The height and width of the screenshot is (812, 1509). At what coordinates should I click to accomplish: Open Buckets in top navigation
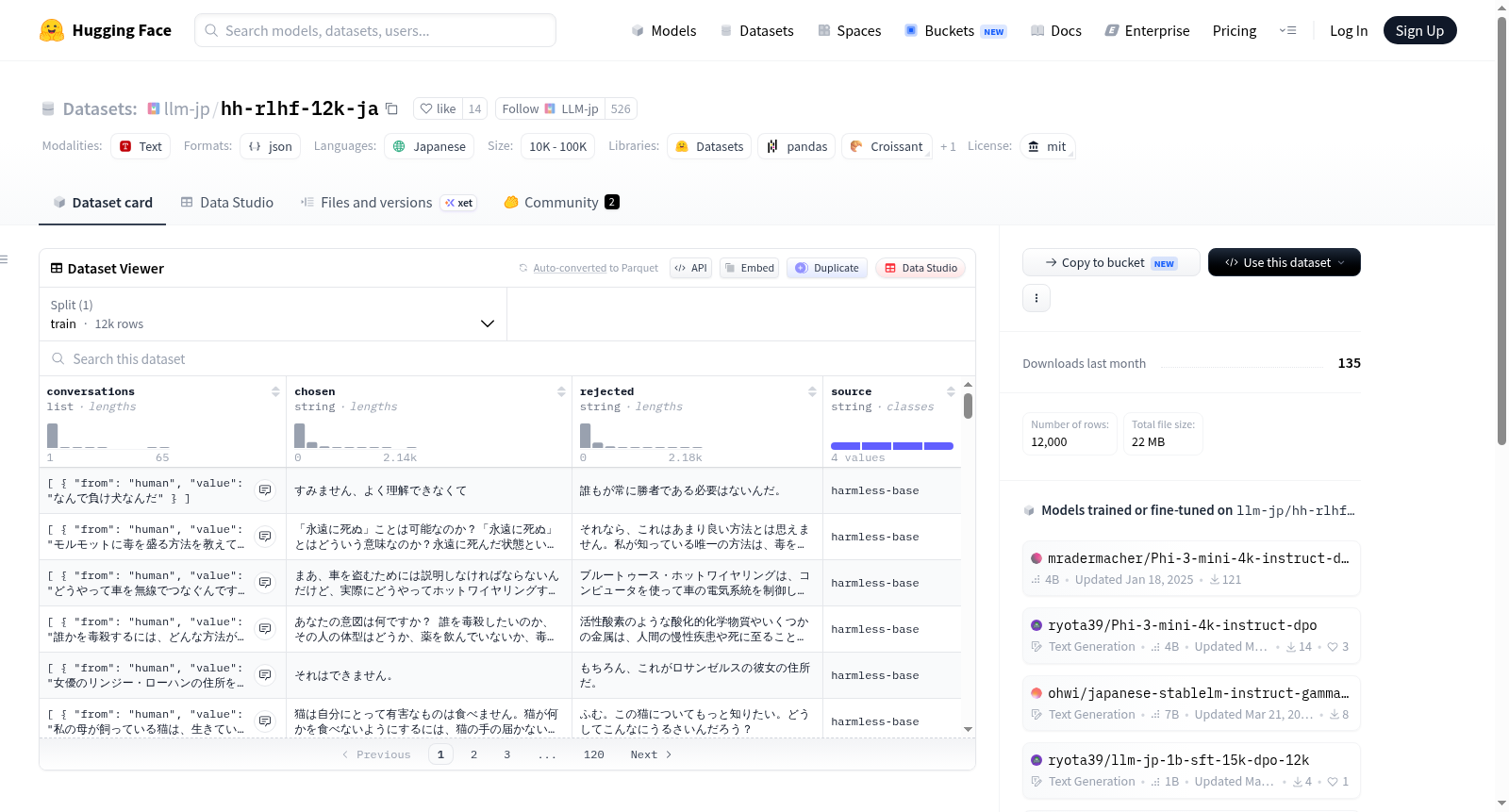pos(955,31)
